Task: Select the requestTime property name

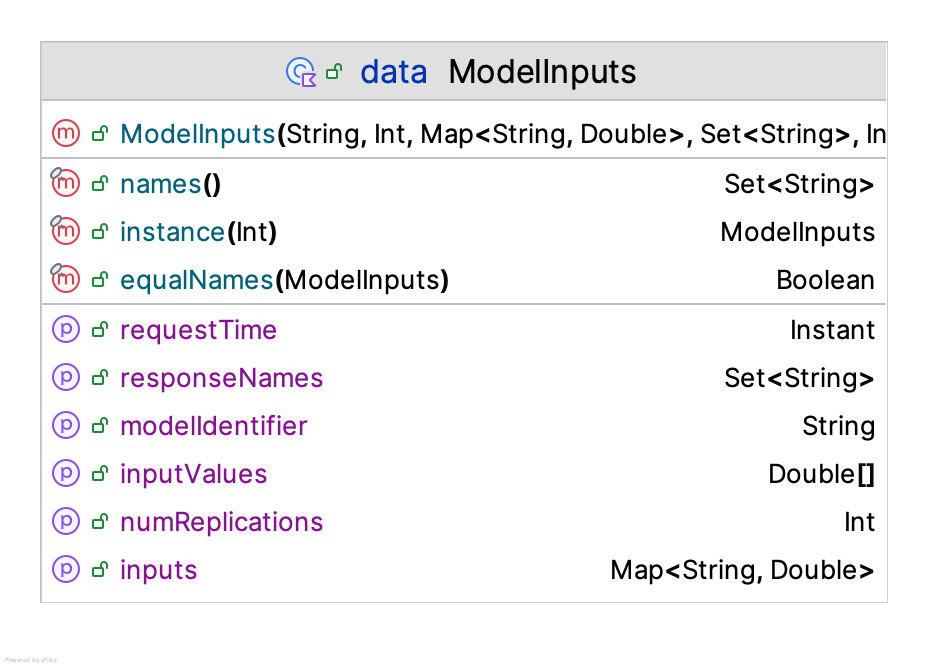Action: [198, 330]
